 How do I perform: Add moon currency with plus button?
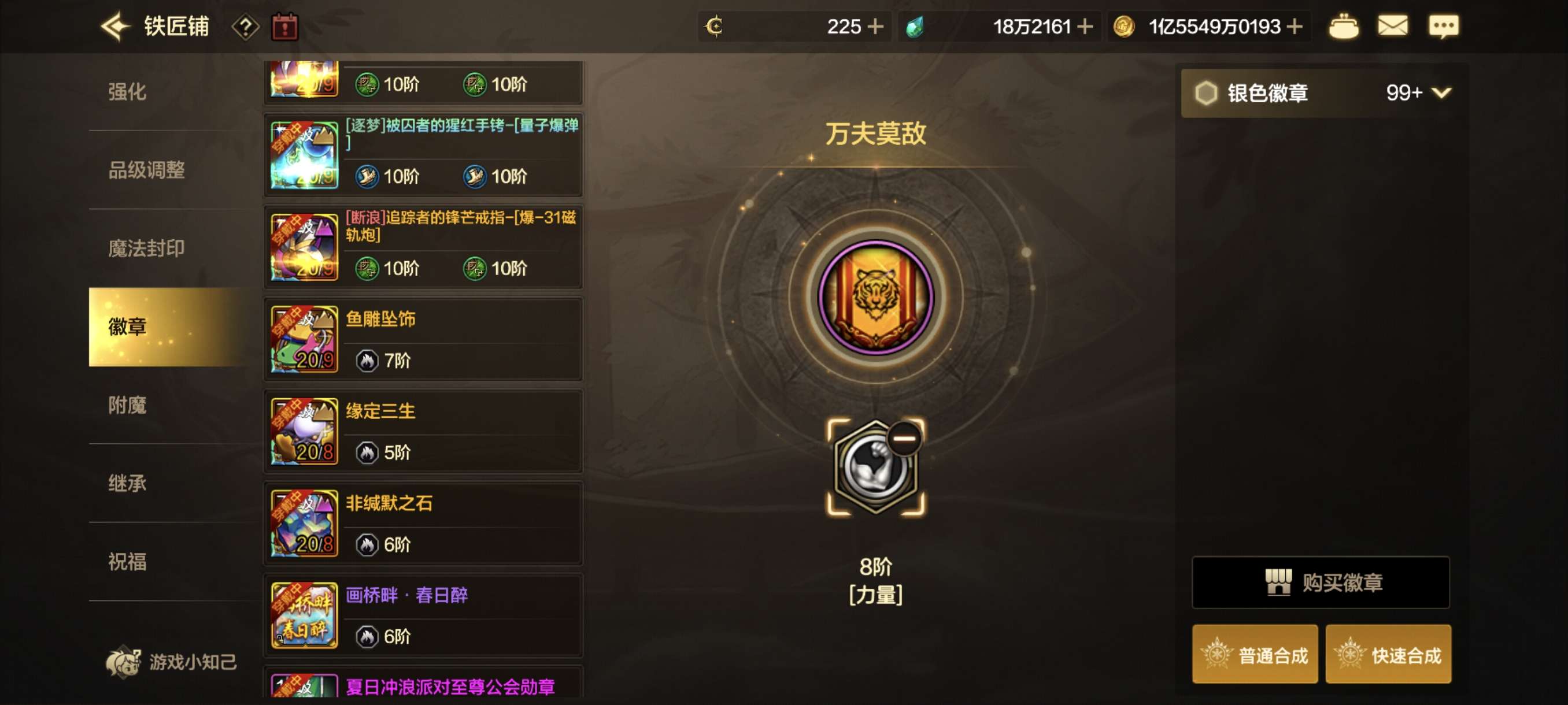pyautogui.click(x=875, y=27)
